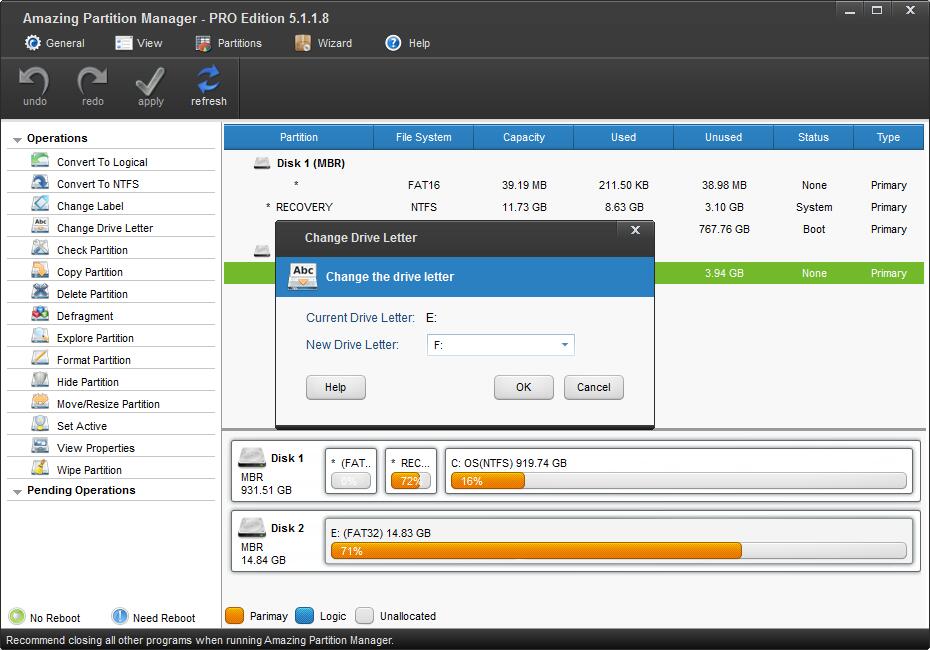The width and height of the screenshot is (930, 650).
Task: Click the Abc icon in the dialog header
Action: 303,276
